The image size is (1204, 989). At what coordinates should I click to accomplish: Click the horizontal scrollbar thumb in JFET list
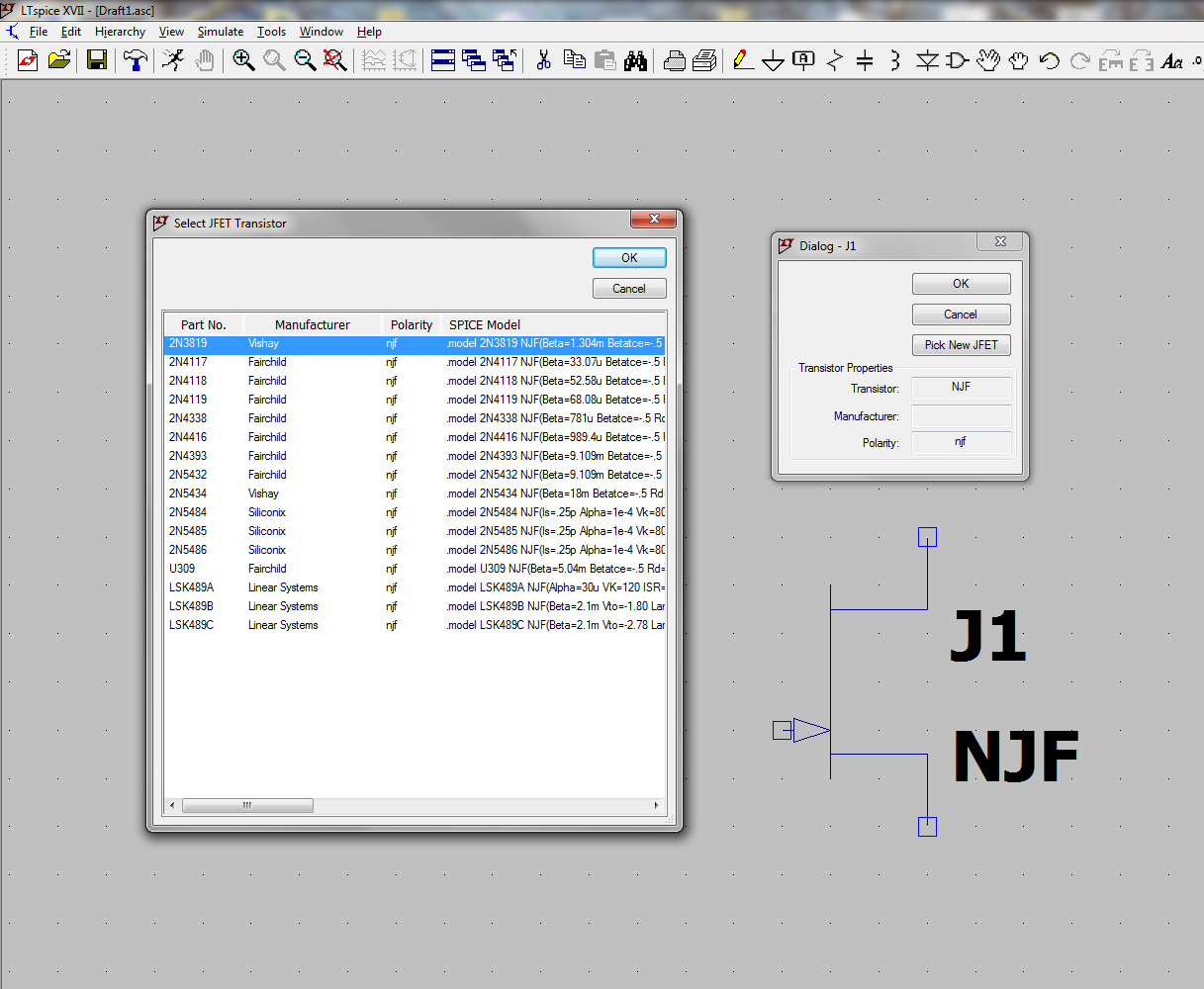click(247, 806)
